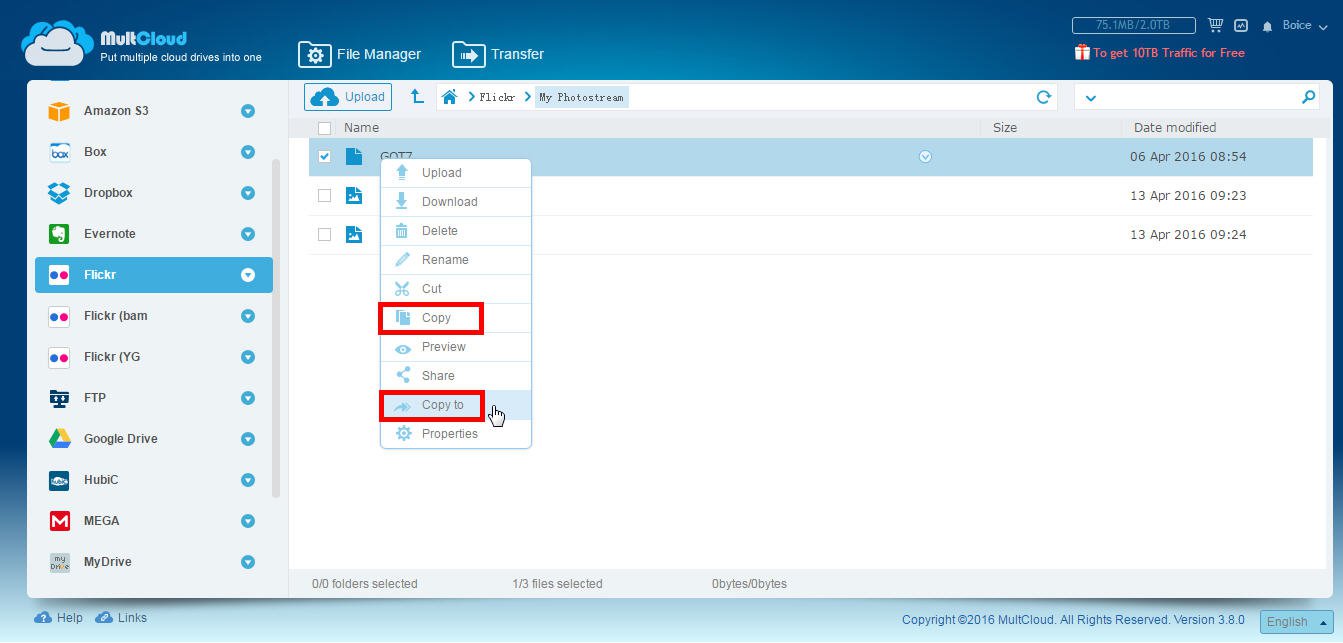Open the search filter dropdown arrow
The image size is (1343, 643).
tap(1090, 98)
